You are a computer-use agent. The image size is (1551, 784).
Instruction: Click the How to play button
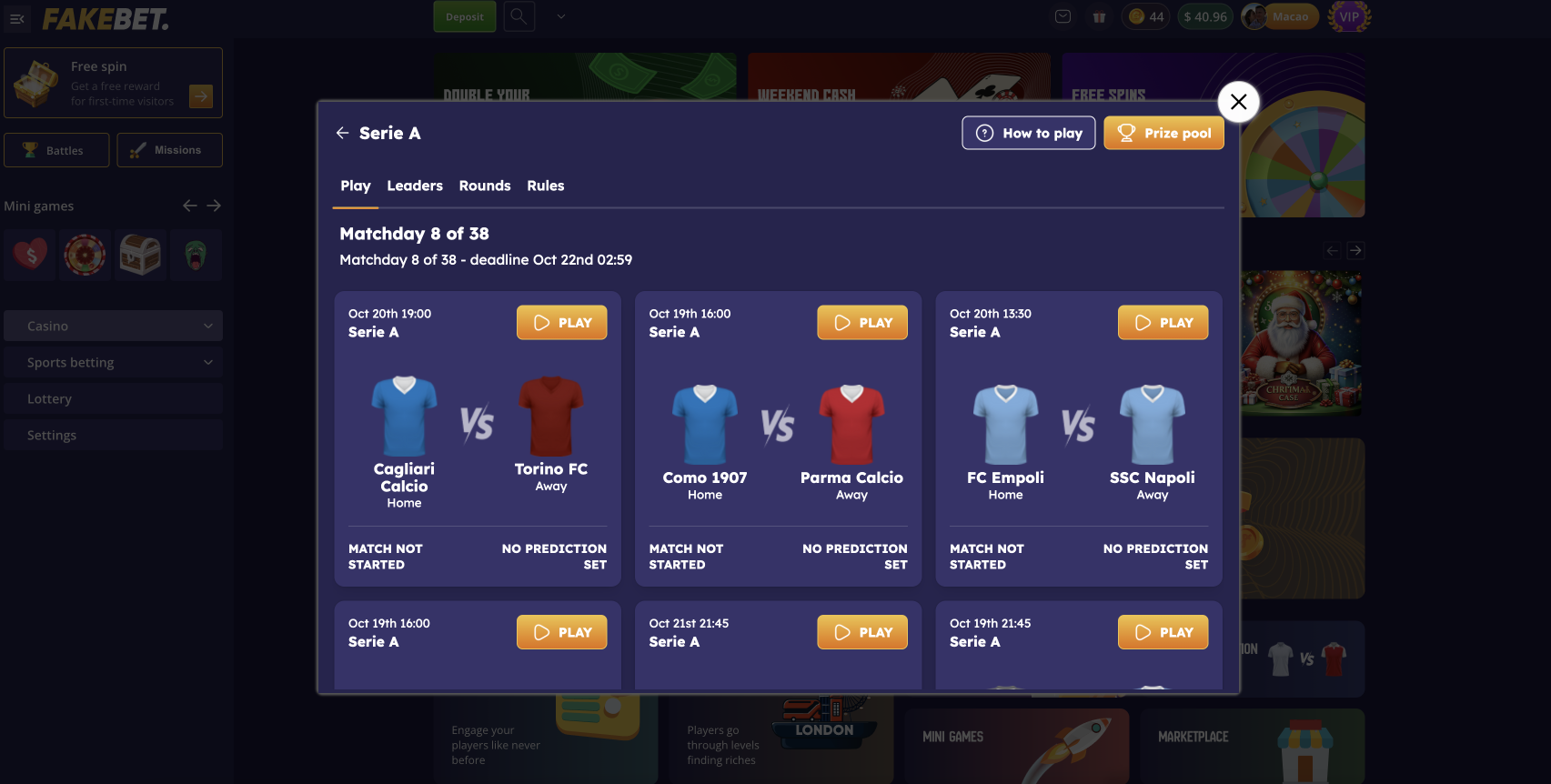coord(1029,133)
